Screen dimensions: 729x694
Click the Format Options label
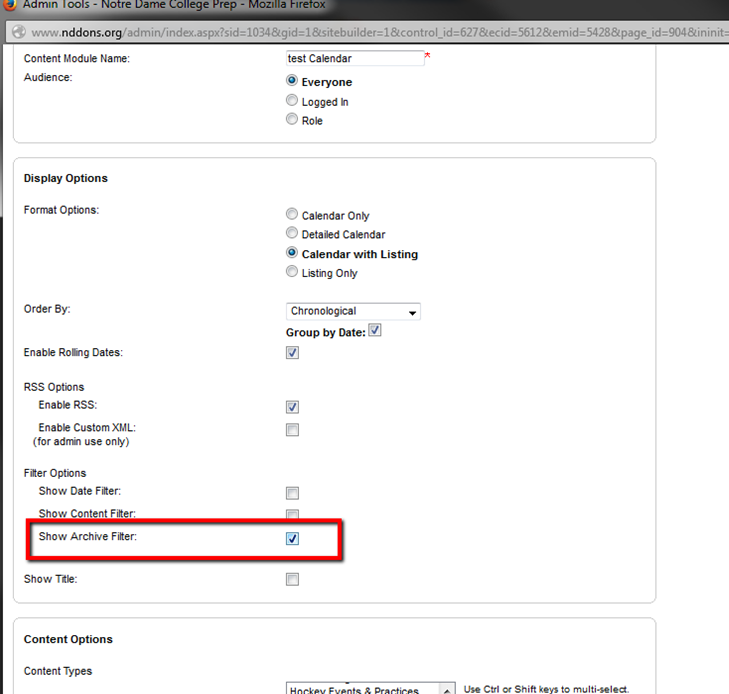tap(61, 210)
